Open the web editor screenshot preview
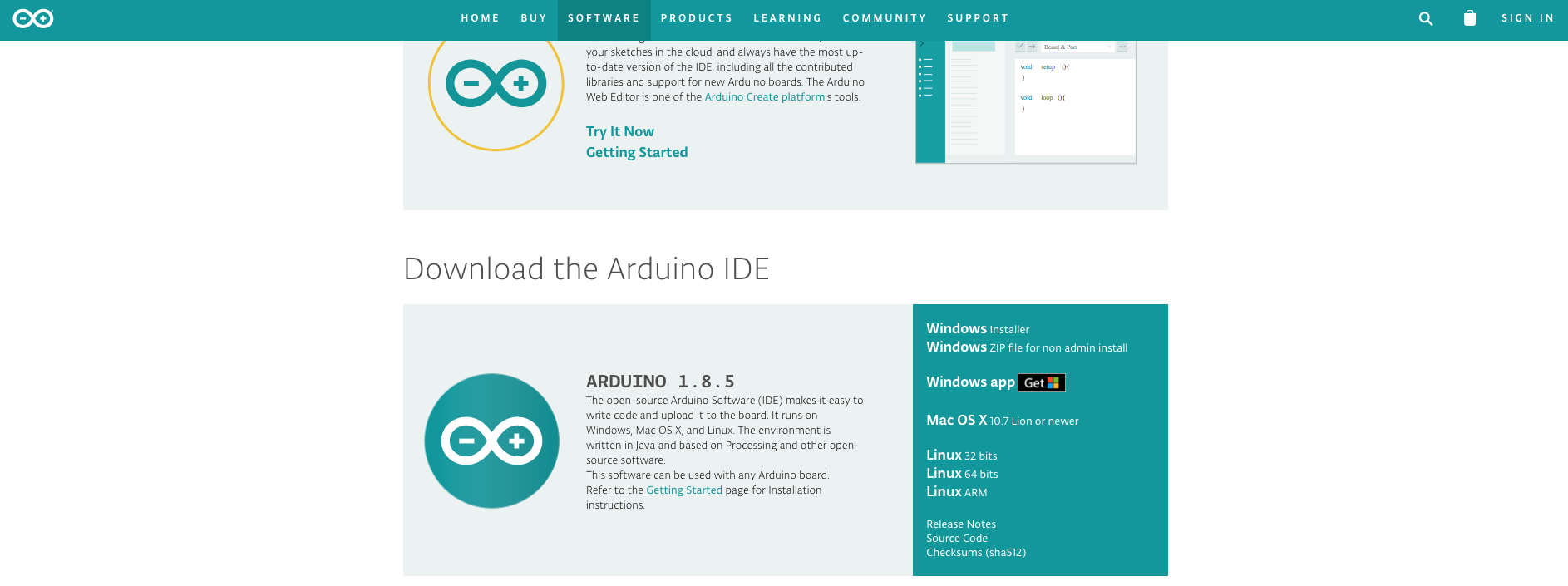 pyautogui.click(x=1026, y=101)
